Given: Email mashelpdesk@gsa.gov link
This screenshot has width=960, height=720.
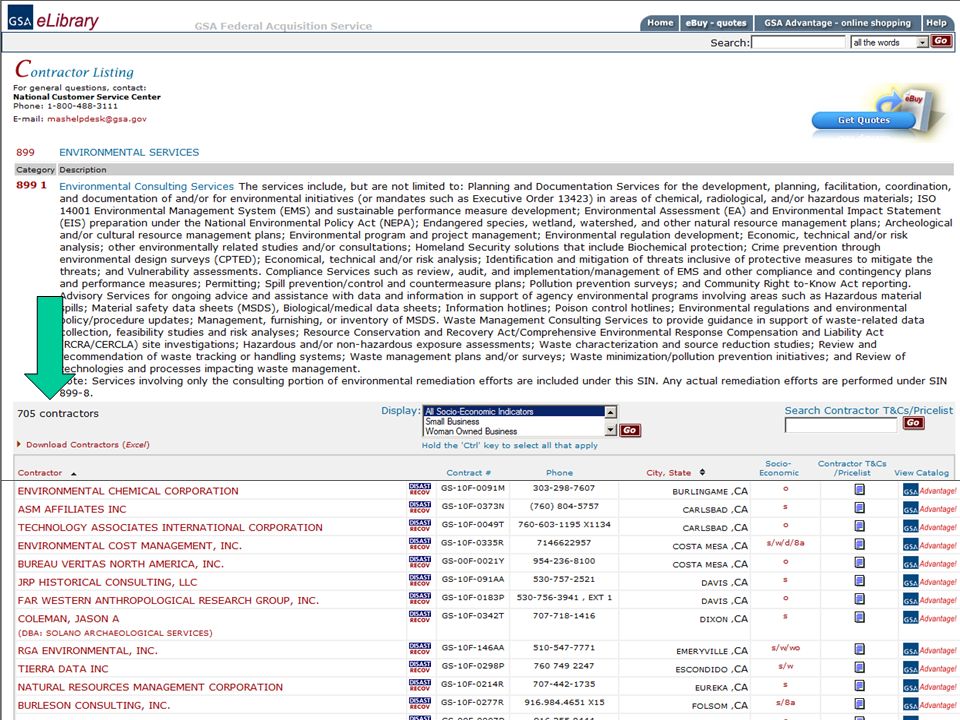Looking at the screenshot, I should tap(97, 119).
